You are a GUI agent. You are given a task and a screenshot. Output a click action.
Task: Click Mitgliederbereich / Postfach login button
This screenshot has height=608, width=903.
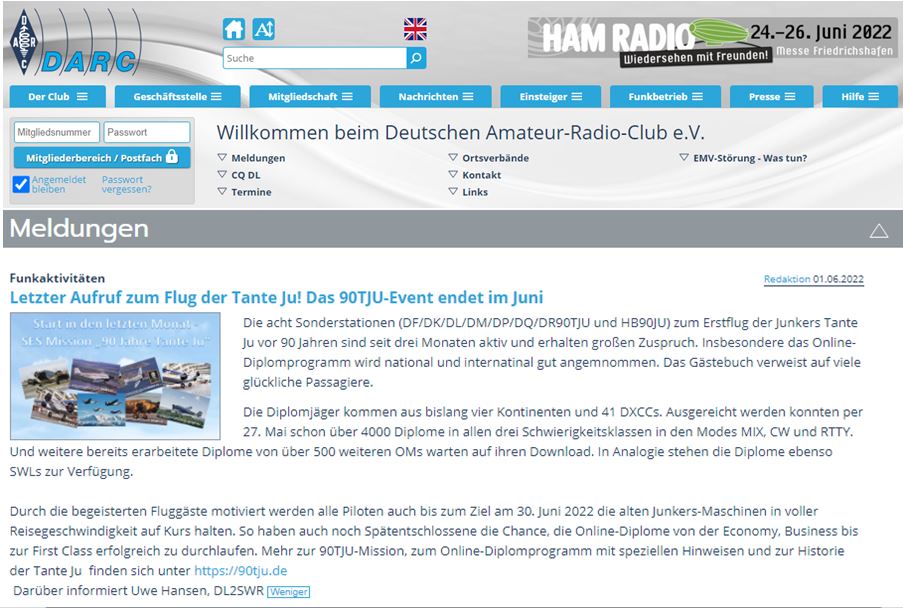(x=101, y=158)
